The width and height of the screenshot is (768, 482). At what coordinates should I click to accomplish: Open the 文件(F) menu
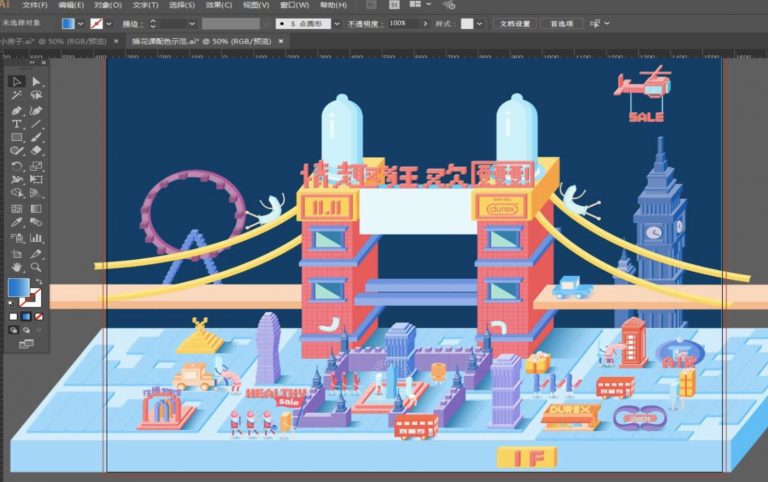(35, 5)
